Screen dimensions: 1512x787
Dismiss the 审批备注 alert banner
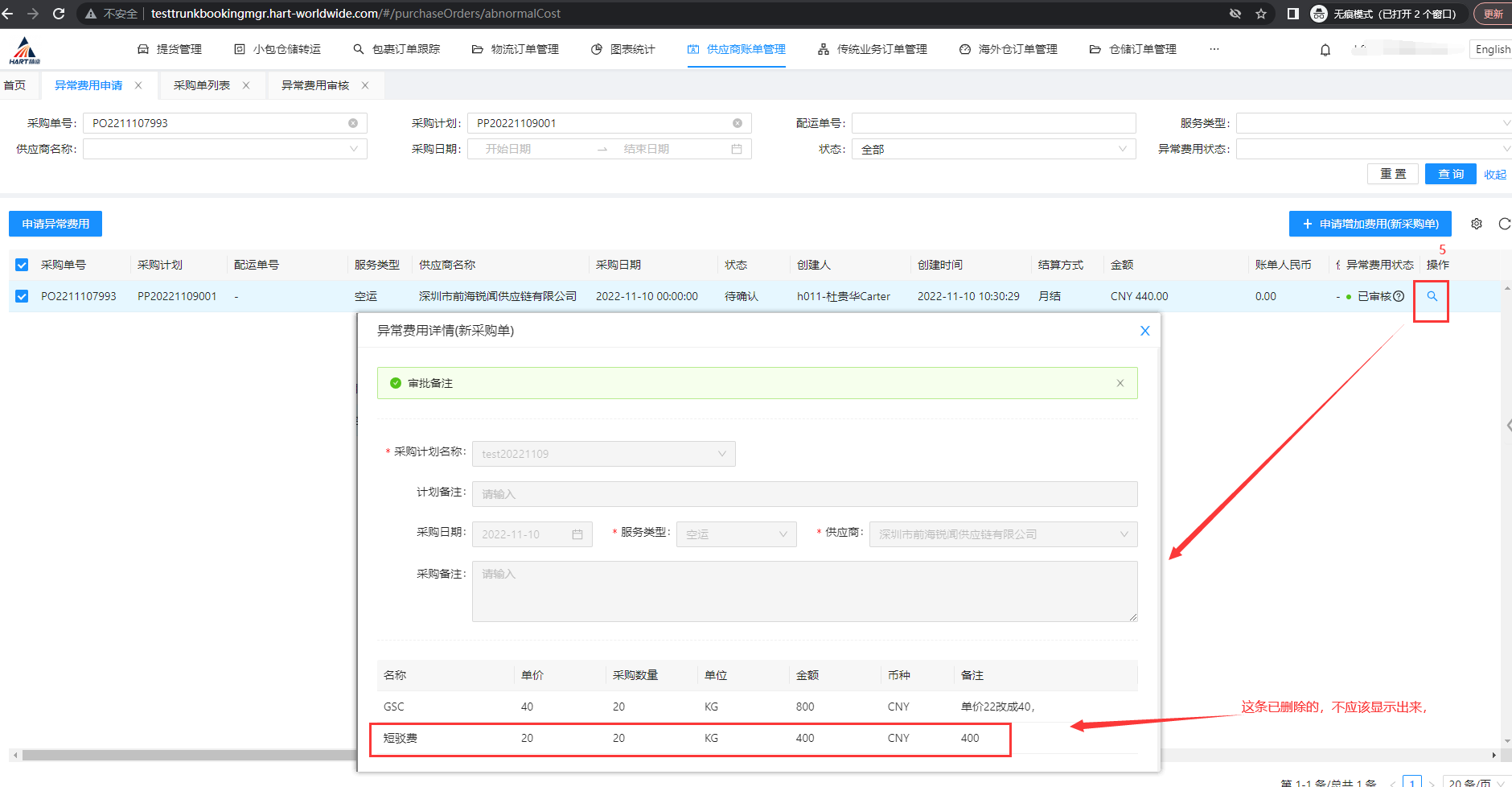pos(1120,383)
